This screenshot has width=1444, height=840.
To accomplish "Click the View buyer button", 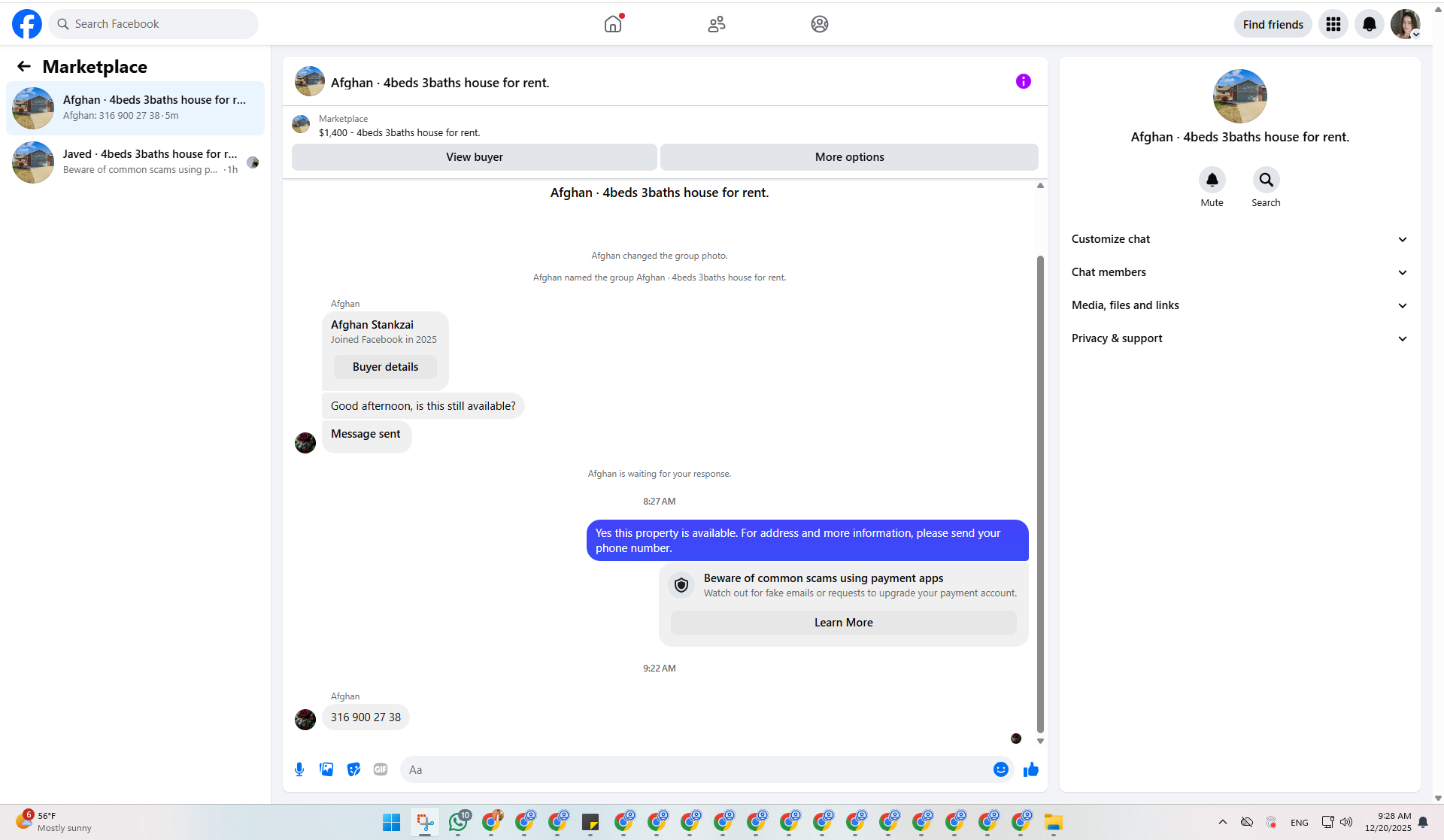I will point(475,157).
